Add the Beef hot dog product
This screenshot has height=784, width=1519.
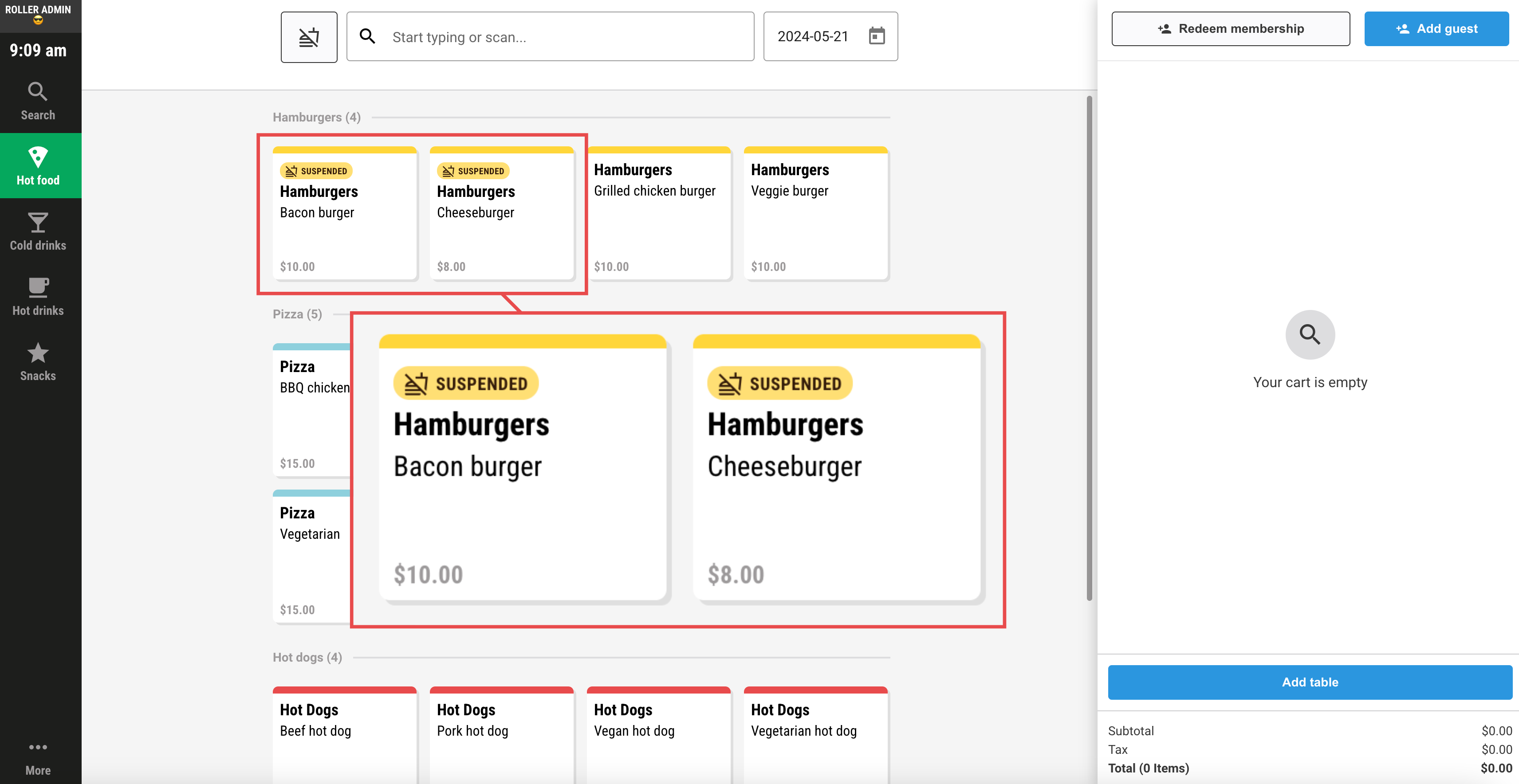[x=344, y=734]
